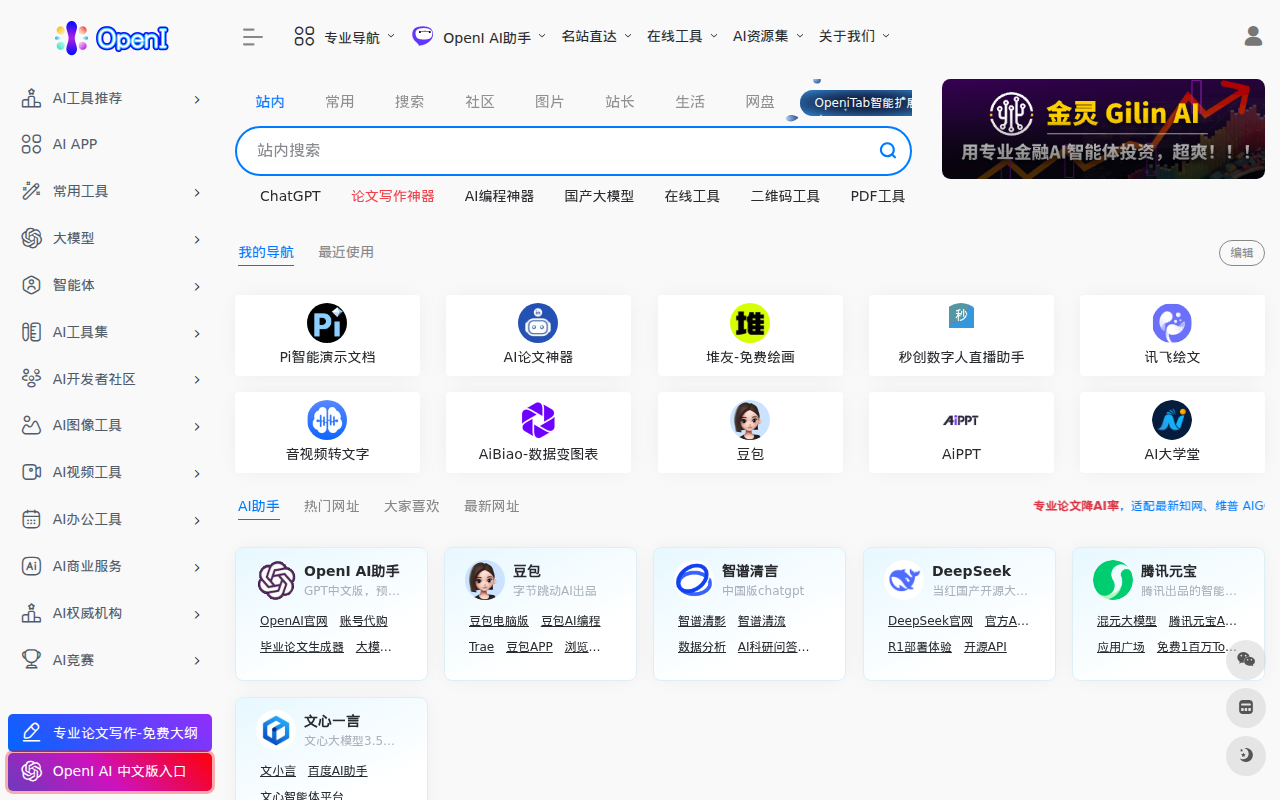Image resolution: width=1280 pixels, height=800 pixels.
Task: Open the DeepSeek官网 link
Action: click(x=930, y=621)
